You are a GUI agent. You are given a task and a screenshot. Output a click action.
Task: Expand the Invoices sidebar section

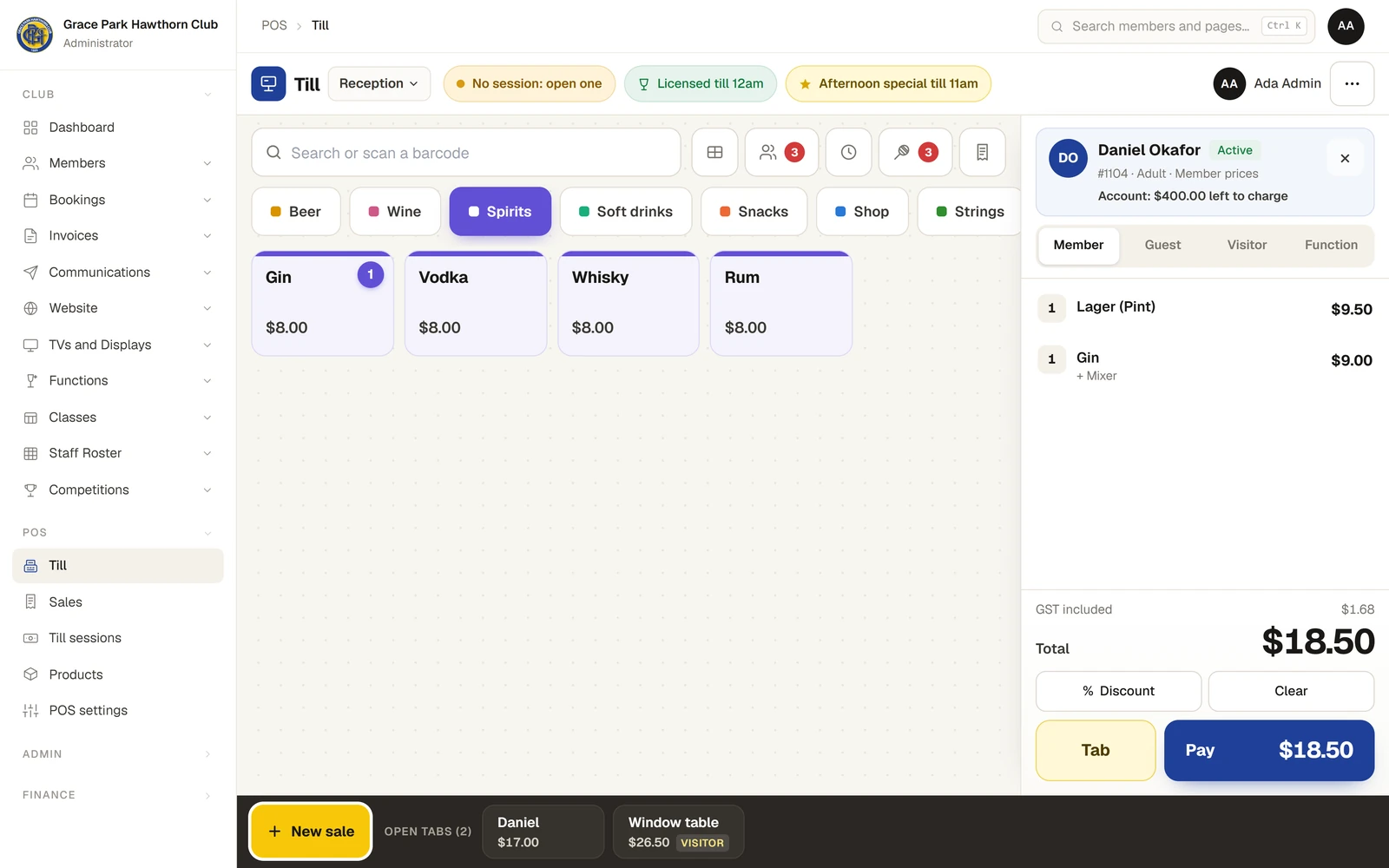118,236
